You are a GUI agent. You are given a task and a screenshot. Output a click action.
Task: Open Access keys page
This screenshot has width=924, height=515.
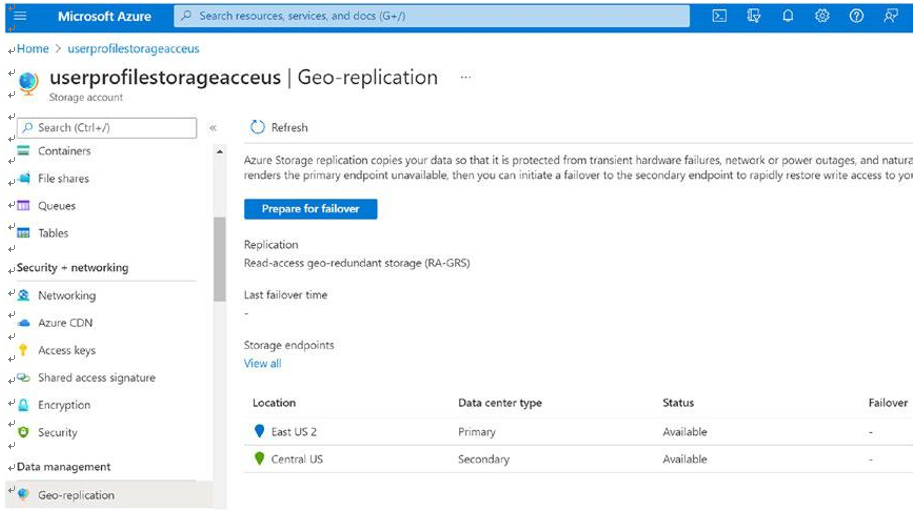click(67, 350)
